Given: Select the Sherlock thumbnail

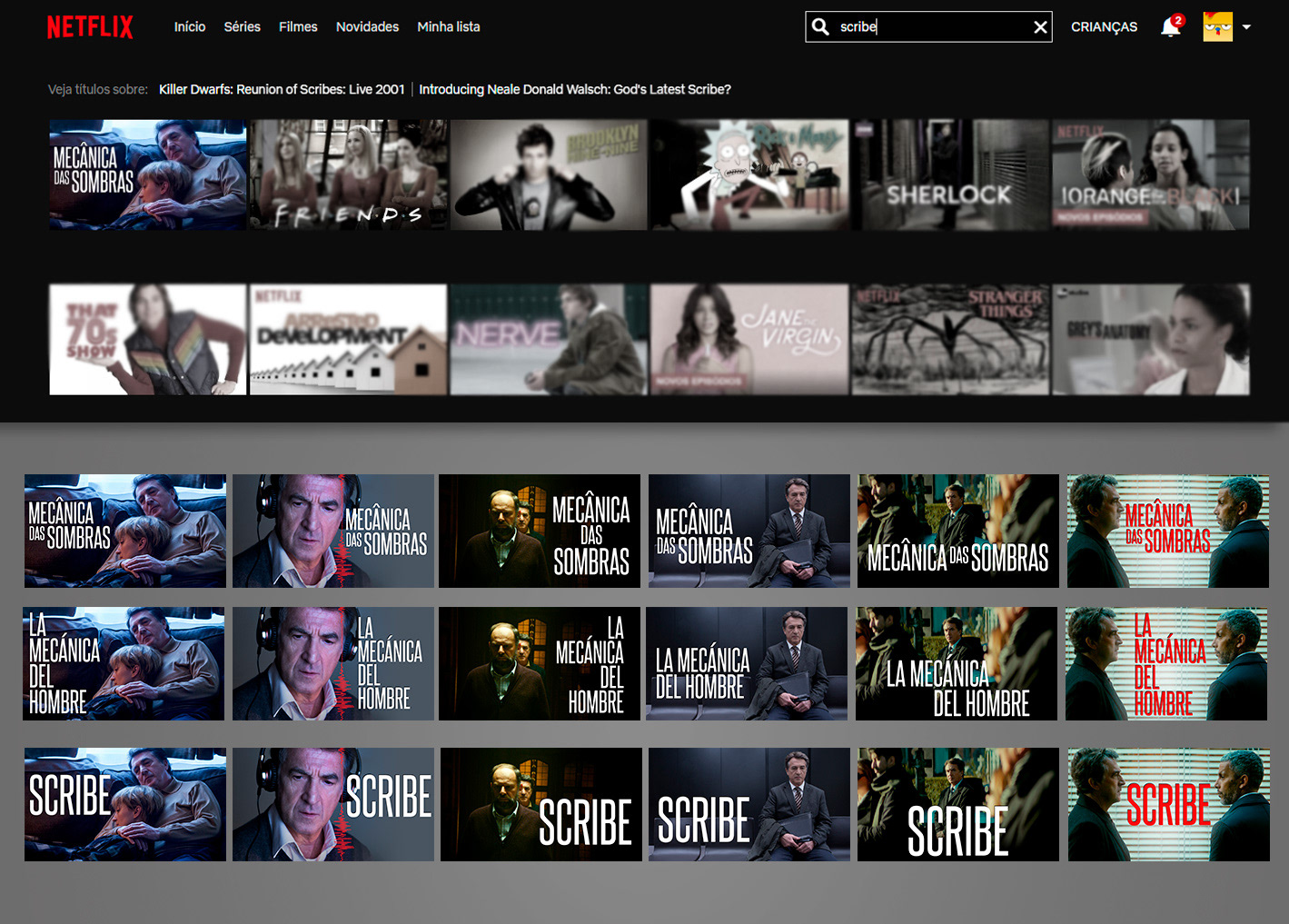Looking at the screenshot, I should click(x=950, y=174).
